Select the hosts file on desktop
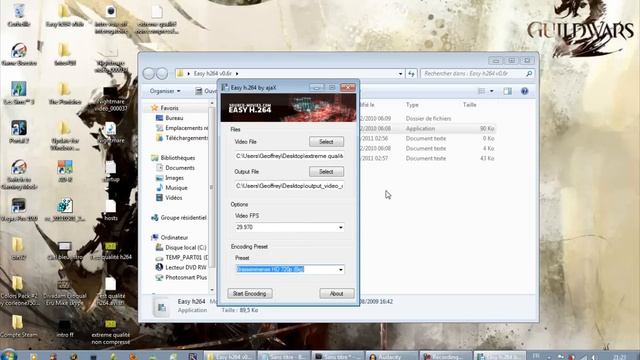This screenshot has width=640, height=360. pyautogui.click(x=111, y=210)
